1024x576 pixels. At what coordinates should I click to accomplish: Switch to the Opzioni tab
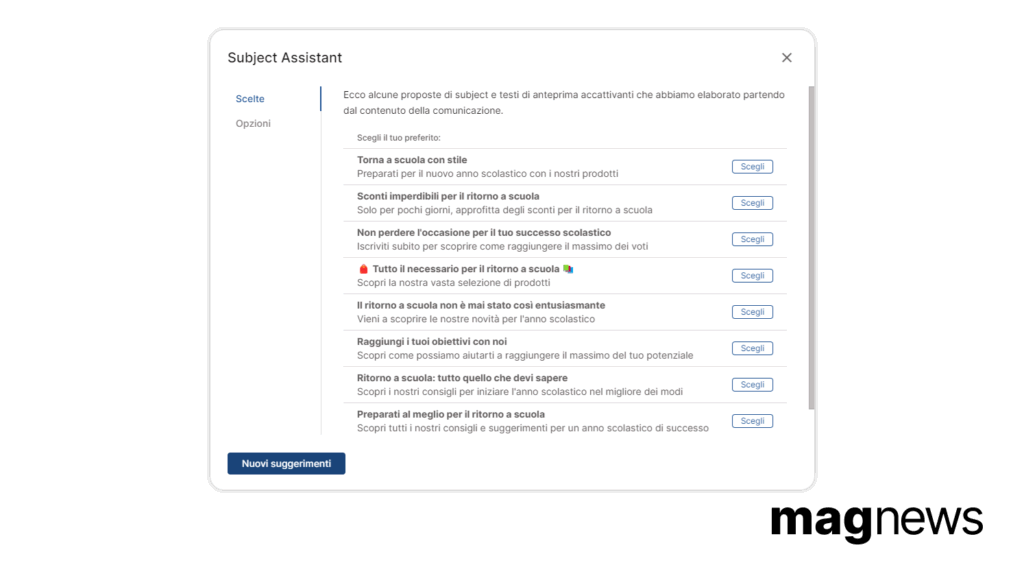coord(253,123)
